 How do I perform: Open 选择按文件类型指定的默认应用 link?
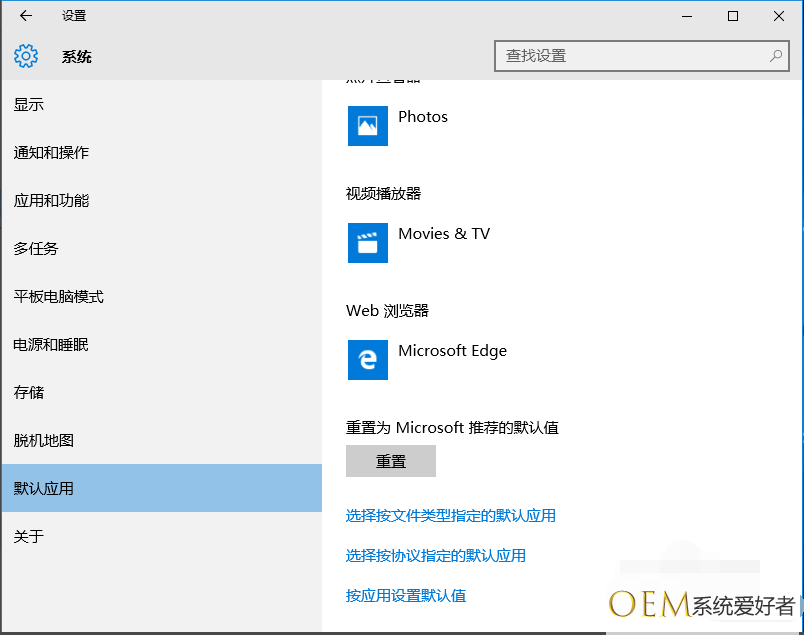[450, 516]
